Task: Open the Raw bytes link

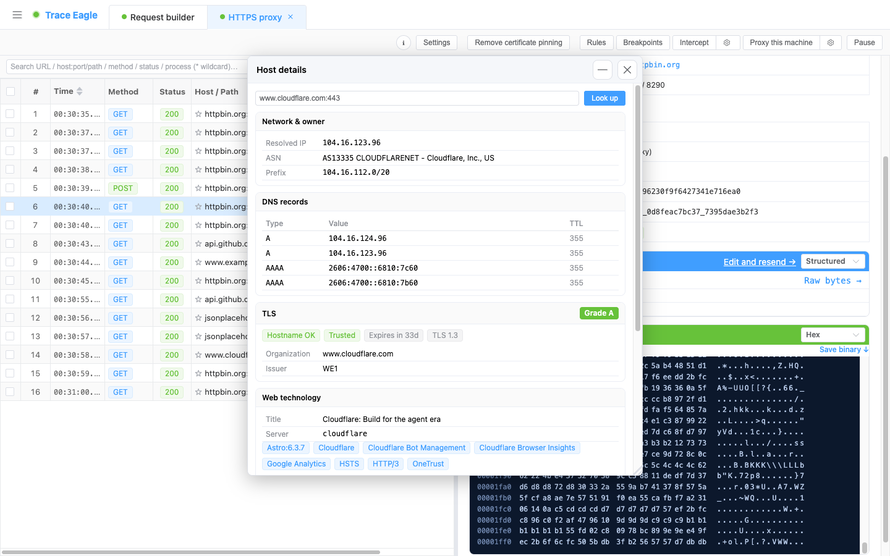Action: click(x=833, y=281)
